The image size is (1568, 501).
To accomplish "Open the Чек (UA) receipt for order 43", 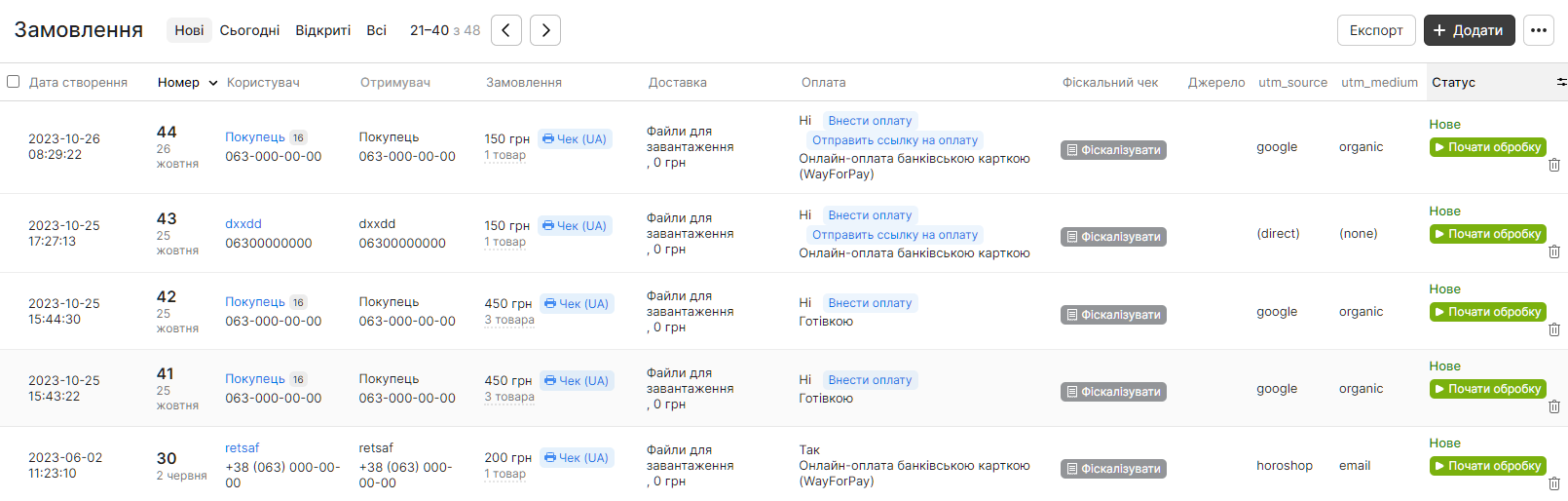I will [x=575, y=226].
